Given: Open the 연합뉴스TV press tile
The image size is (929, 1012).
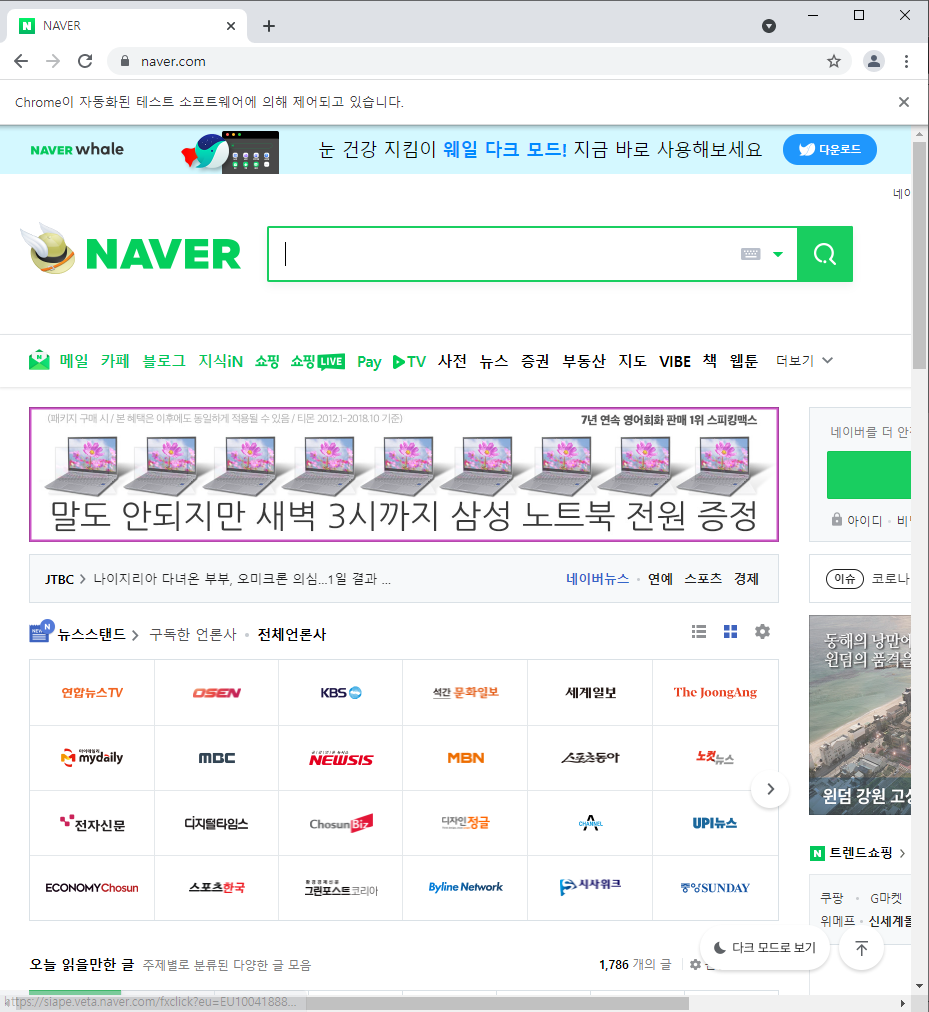Looking at the screenshot, I should coord(92,693).
